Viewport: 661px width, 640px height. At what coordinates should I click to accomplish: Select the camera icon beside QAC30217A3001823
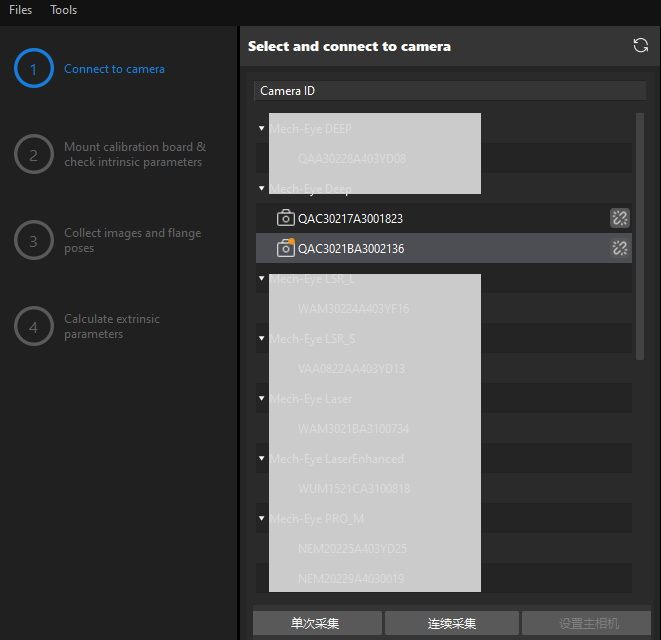(285, 218)
